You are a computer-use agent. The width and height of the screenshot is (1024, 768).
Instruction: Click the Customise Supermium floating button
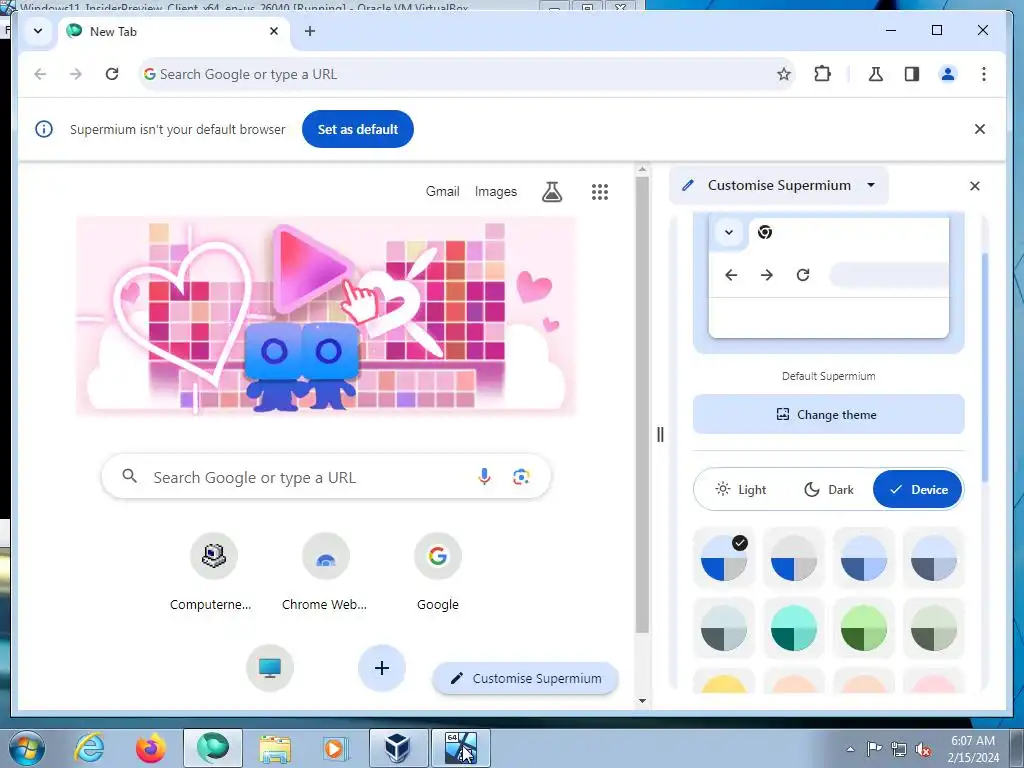point(526,679)
